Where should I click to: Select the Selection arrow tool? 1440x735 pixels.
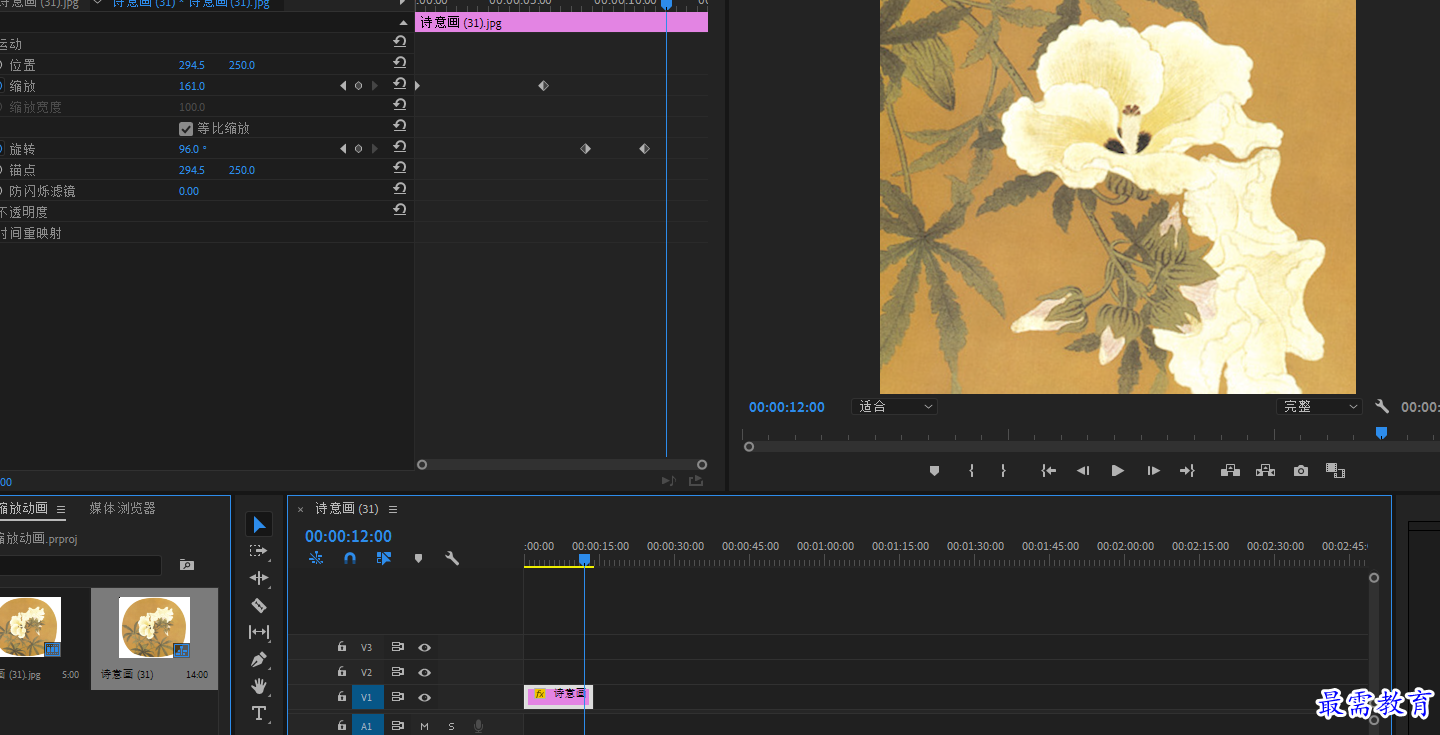pyautogui.click(x=259, y=524)
